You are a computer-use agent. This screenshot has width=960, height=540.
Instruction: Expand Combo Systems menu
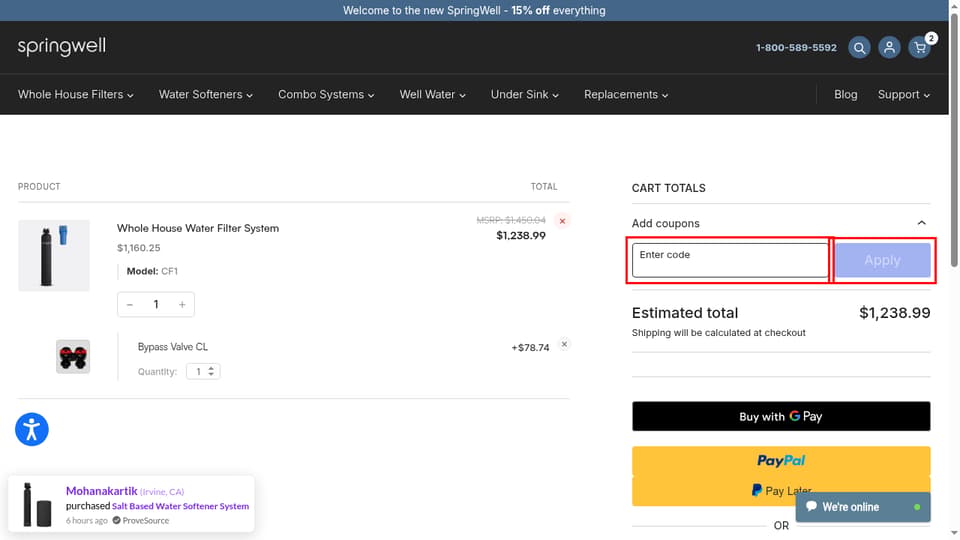(326, 94)
